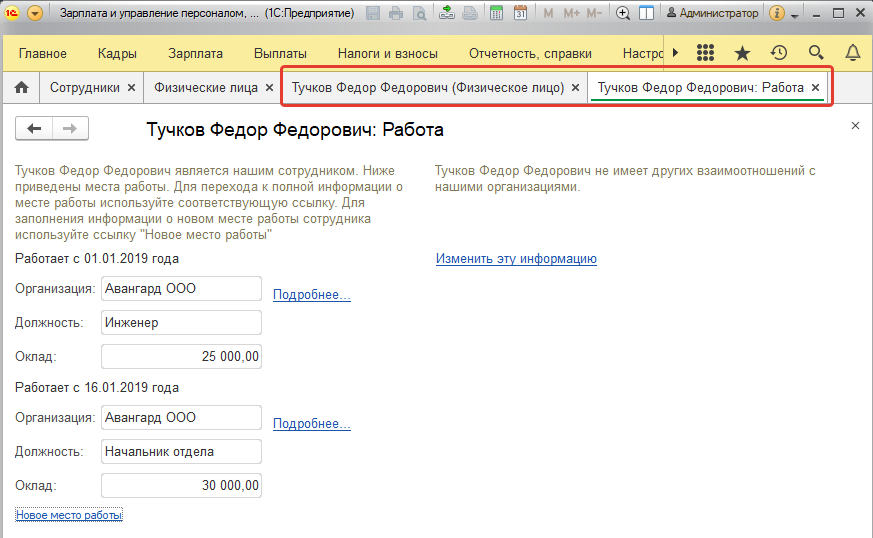This screenshot has height=538, width=873.
Task: Open the calendar icon in title bar
Action: click(520, 14)
